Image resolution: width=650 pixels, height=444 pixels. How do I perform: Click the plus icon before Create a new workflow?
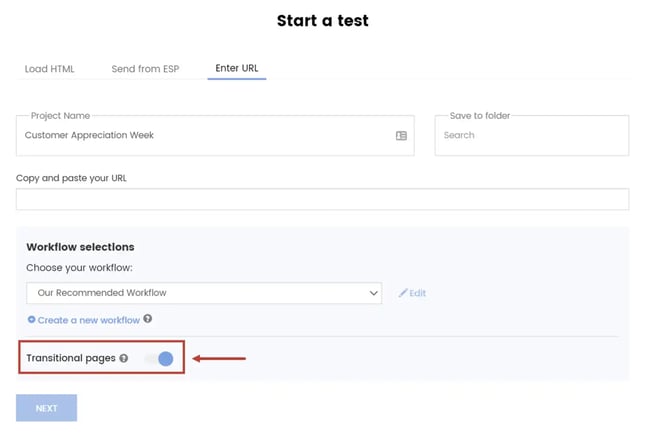31,320
